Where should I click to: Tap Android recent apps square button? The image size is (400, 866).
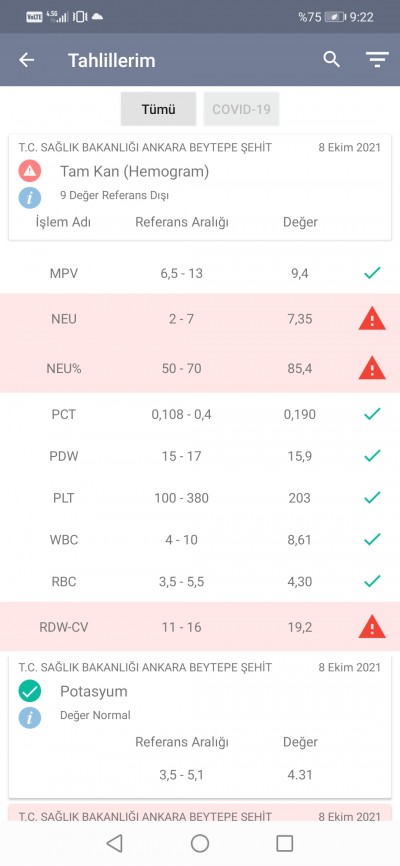(285, 843)
